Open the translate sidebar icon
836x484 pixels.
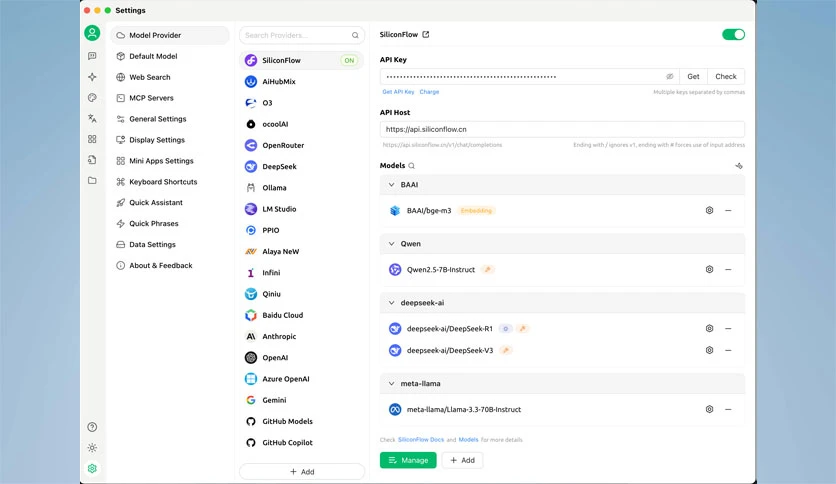tap(92, 118)
